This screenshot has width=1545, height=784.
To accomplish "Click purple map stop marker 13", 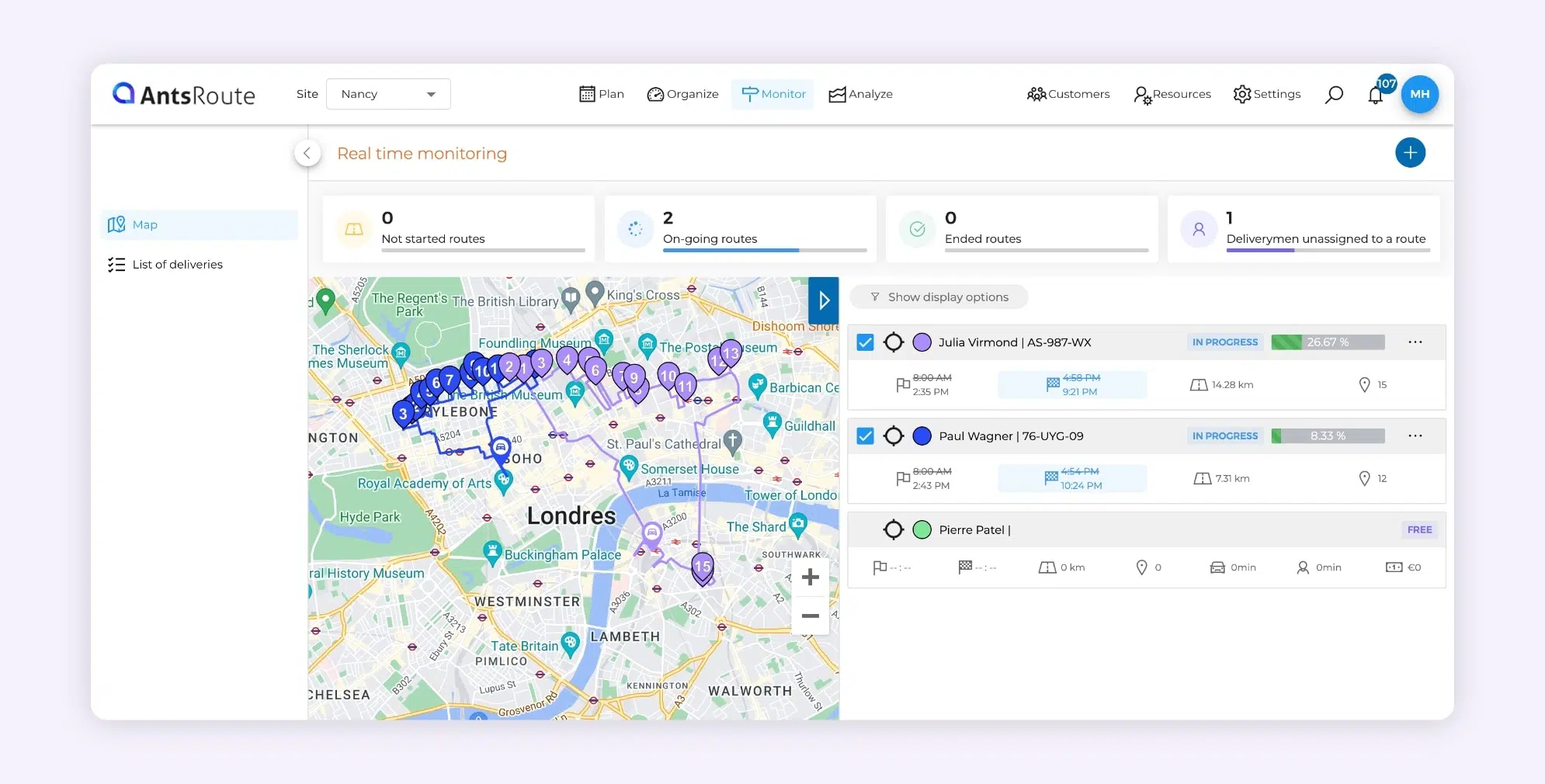I will click(x=731, y=355).
